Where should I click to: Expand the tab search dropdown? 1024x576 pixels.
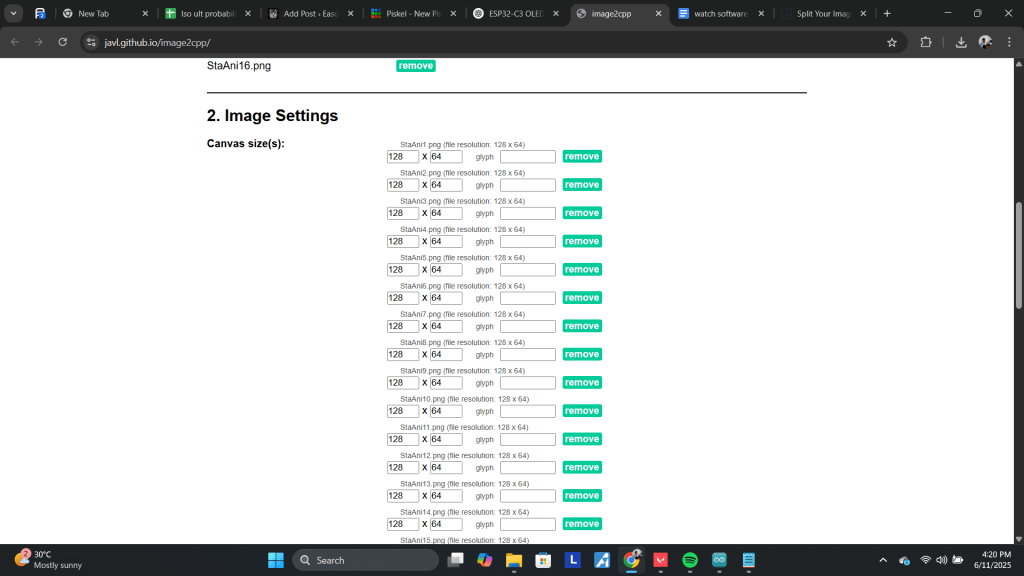[x=14, y=14]
